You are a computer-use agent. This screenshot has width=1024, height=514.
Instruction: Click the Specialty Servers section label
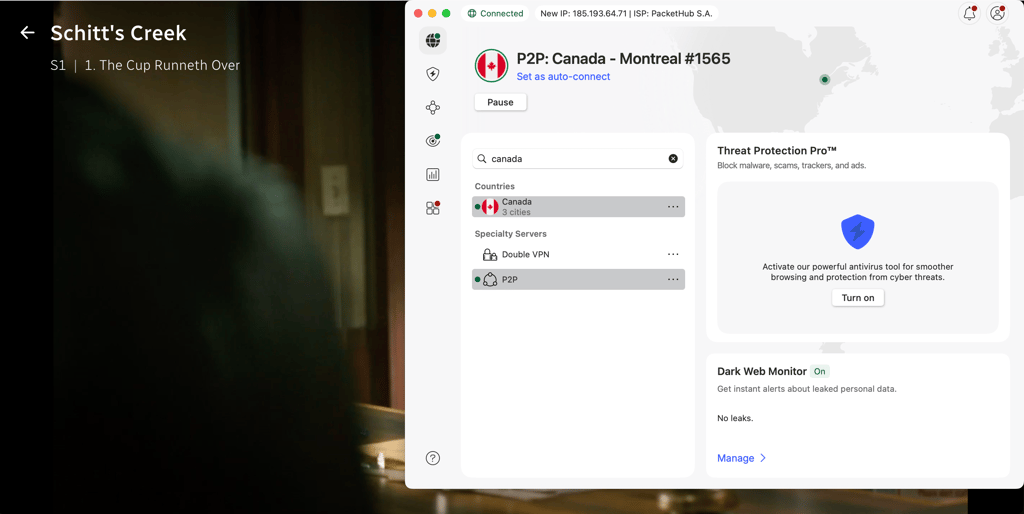pyautogui.click(x=511, y=234)
